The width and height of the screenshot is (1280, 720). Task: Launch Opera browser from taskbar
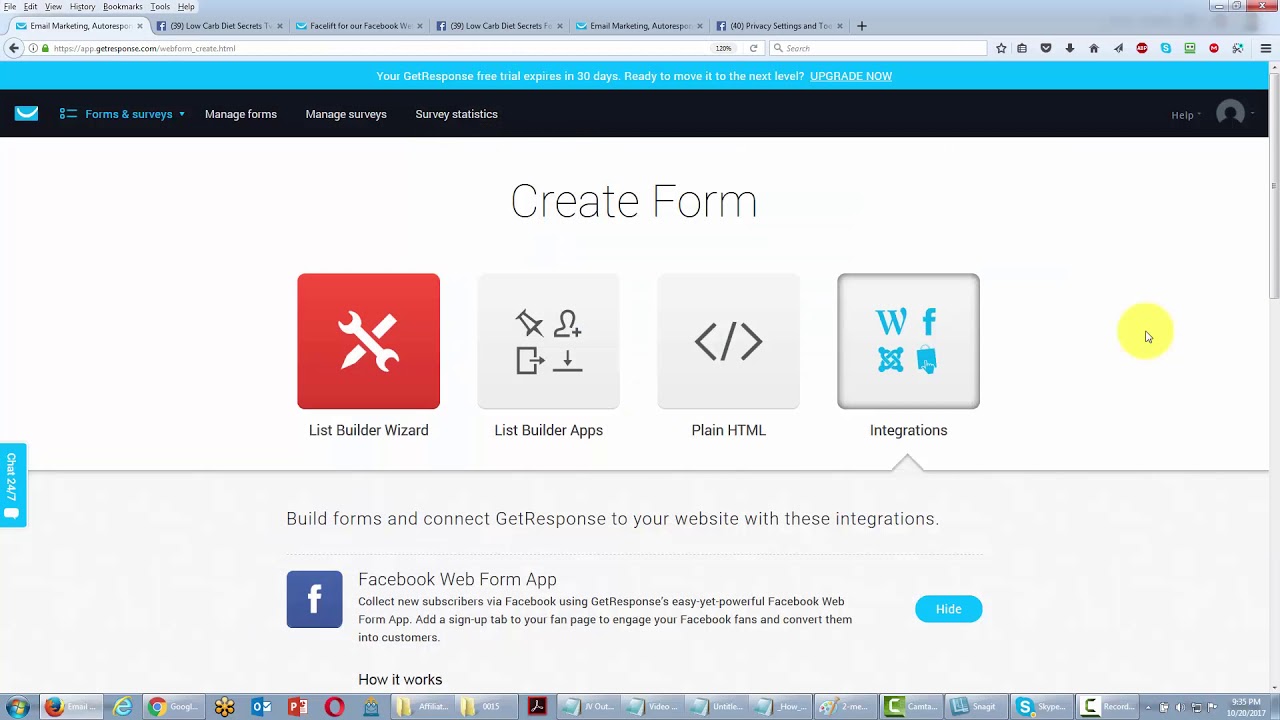(334, 707)
